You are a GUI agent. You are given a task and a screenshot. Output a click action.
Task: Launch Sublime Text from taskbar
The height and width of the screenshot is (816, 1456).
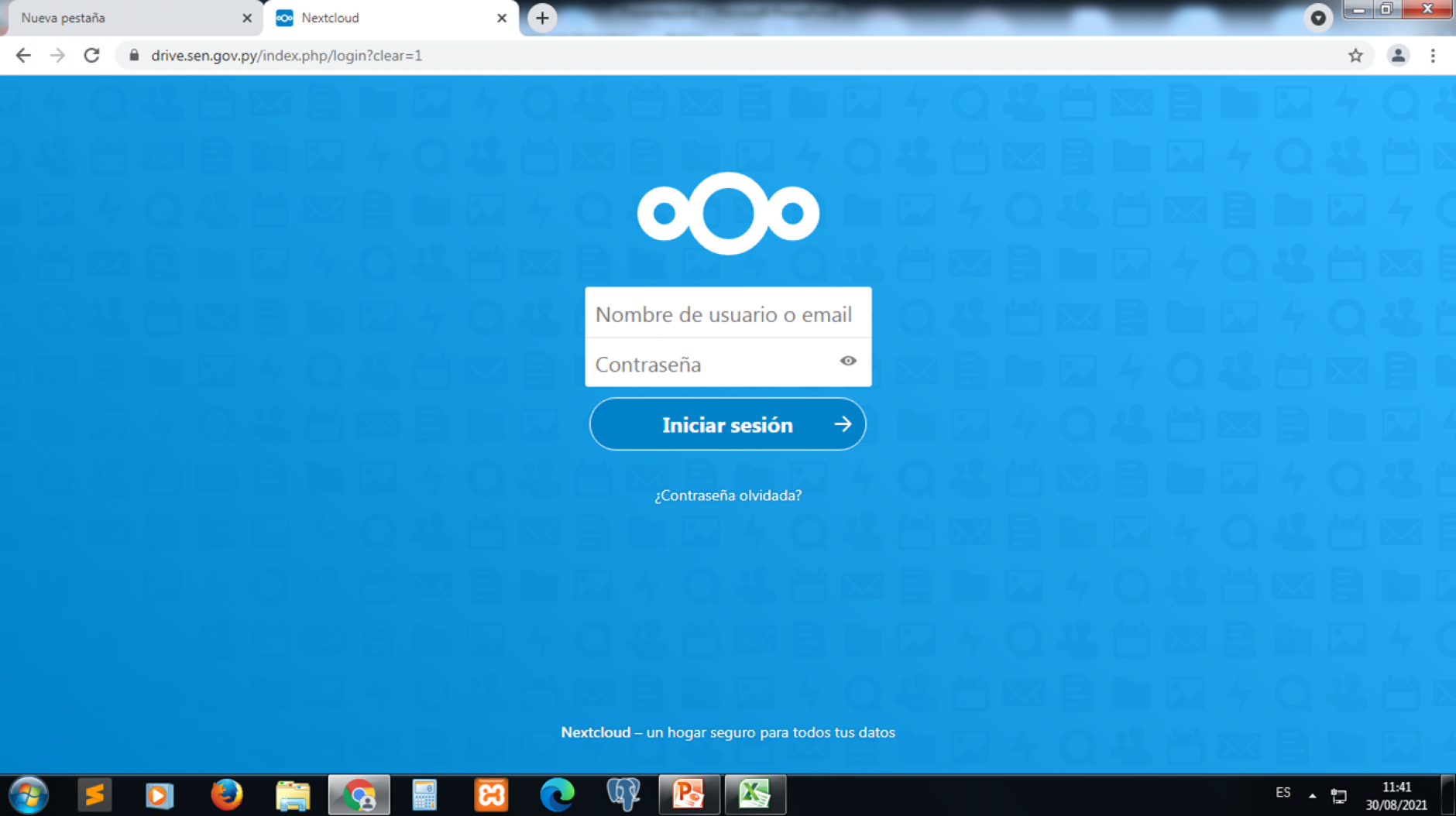[94, 795]
